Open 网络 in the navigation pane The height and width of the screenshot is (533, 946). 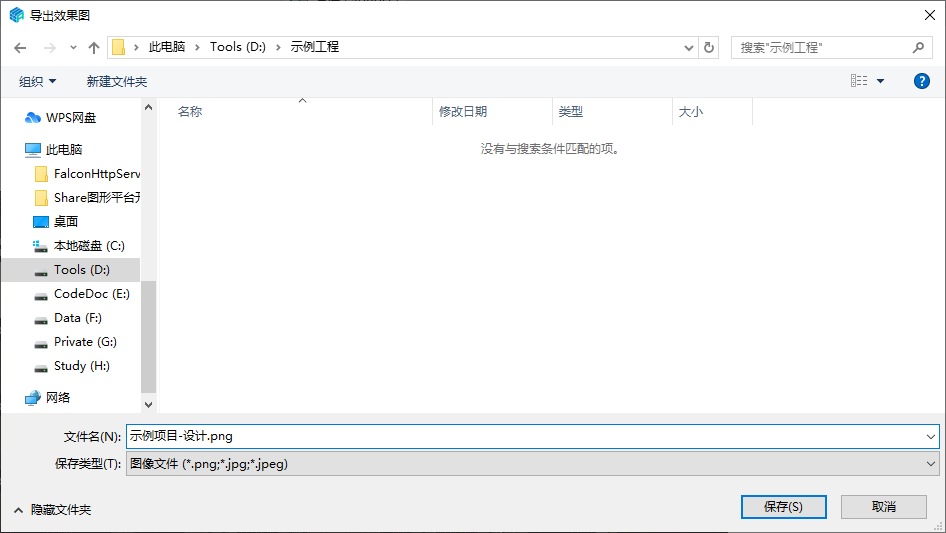(58, 397)
